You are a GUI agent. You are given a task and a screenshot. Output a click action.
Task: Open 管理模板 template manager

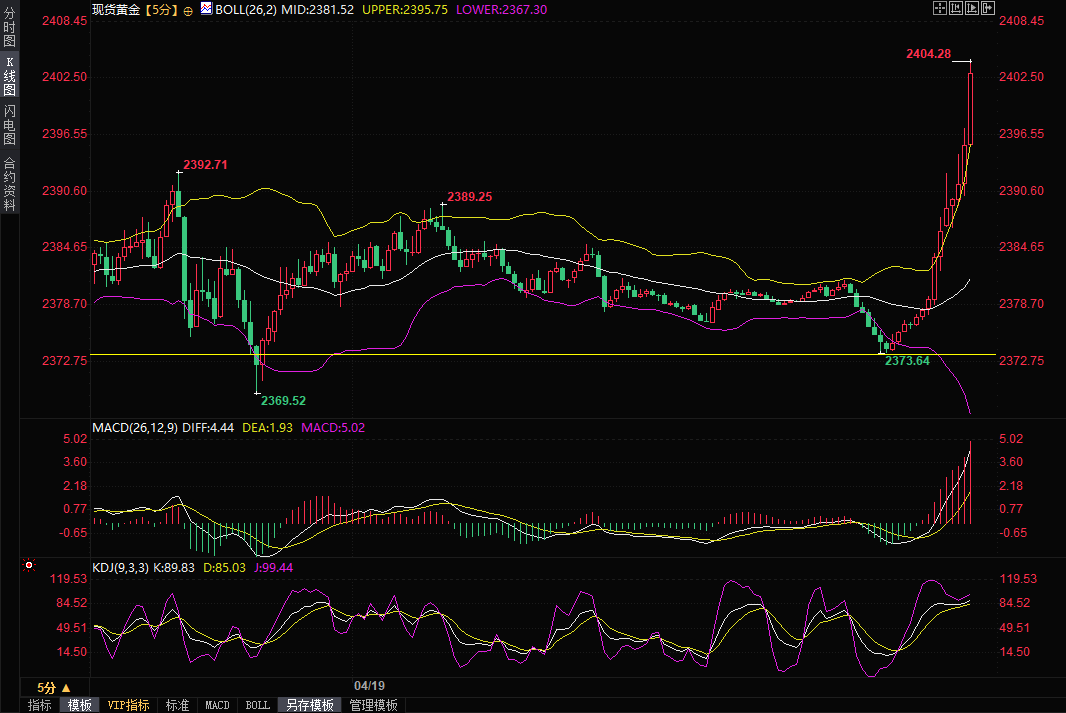[x=373, y=705]
